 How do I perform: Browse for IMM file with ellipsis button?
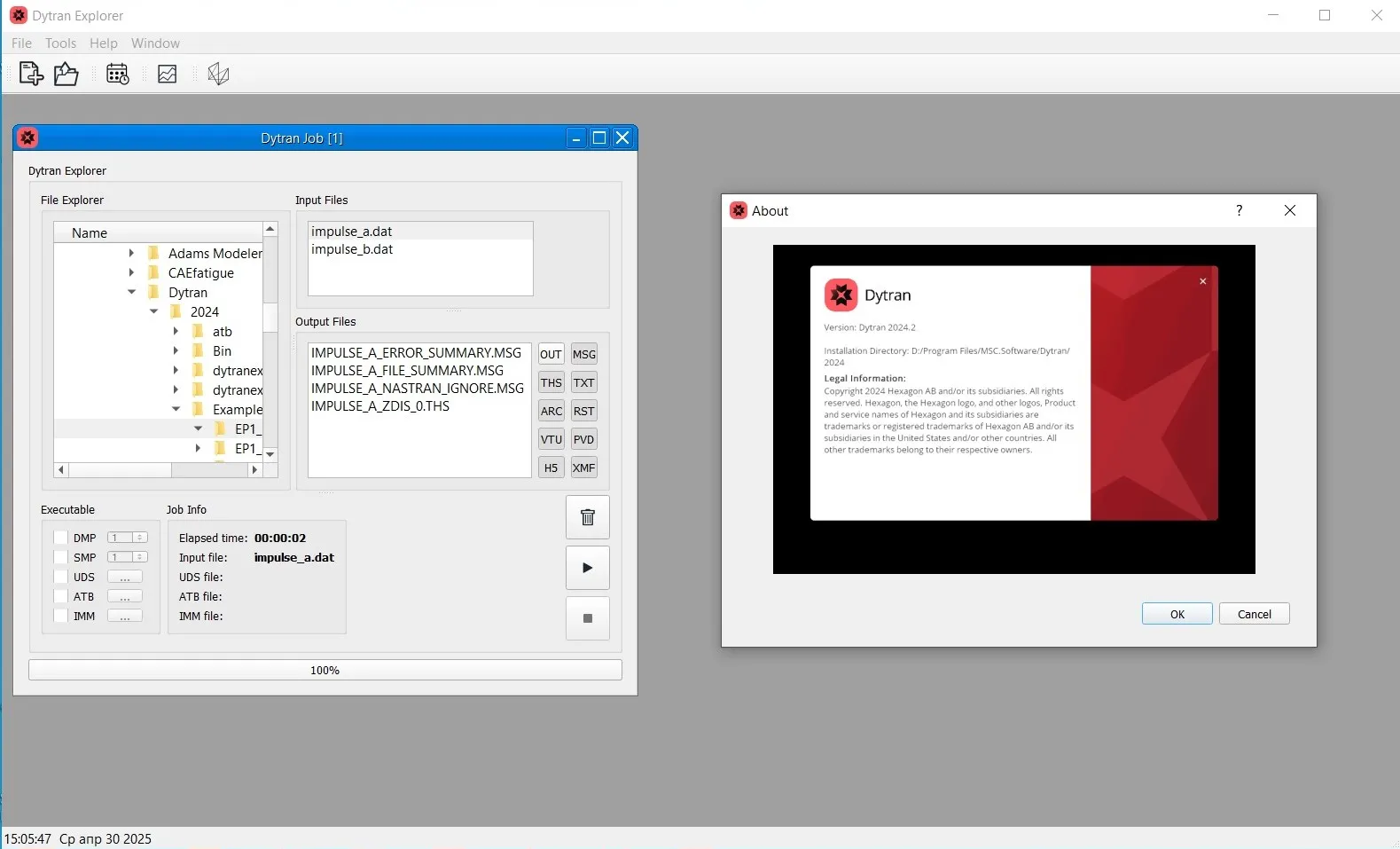click(x=125, y=616)
